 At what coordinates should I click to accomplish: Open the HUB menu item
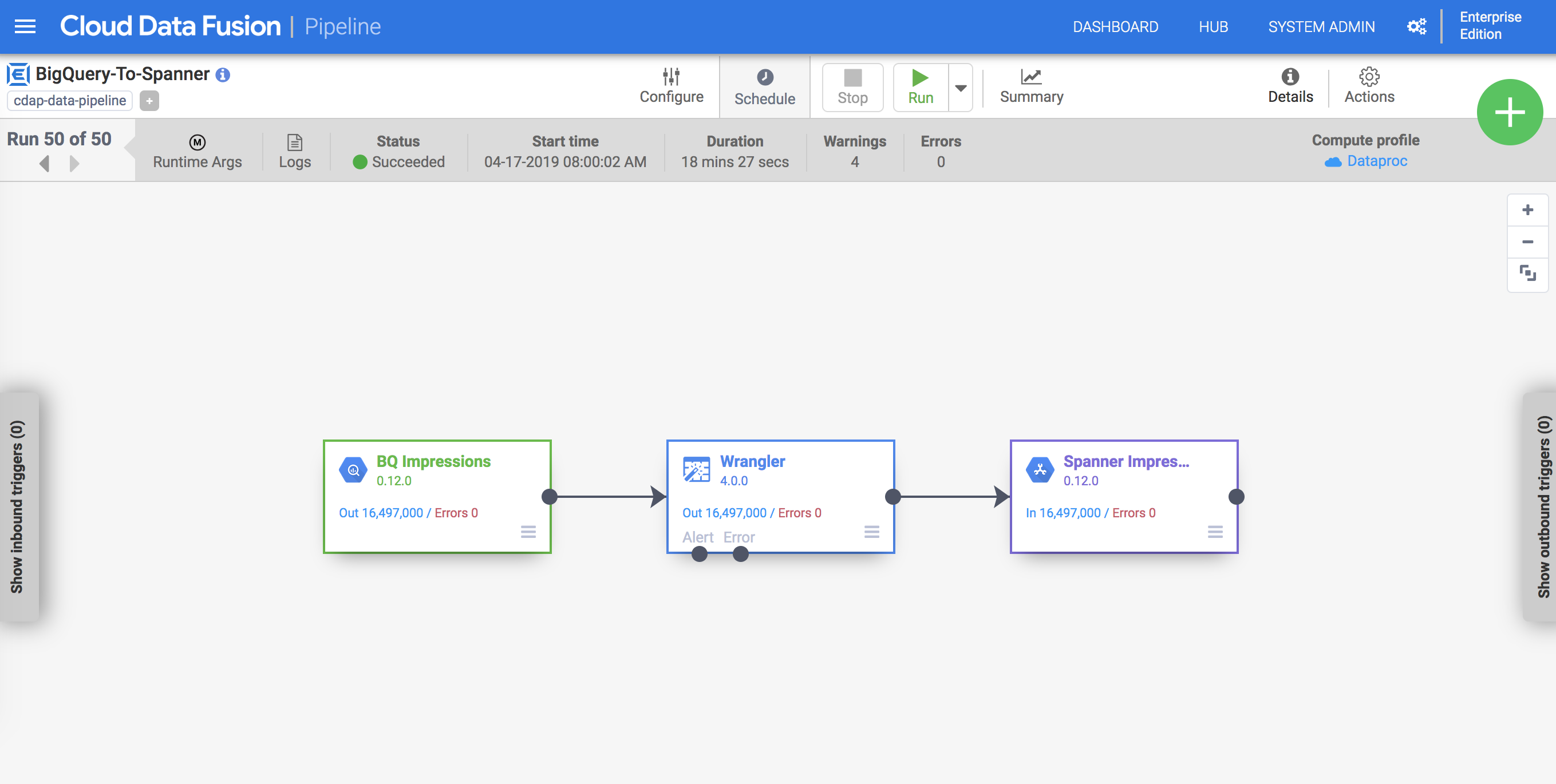[x=1213, y=27]
